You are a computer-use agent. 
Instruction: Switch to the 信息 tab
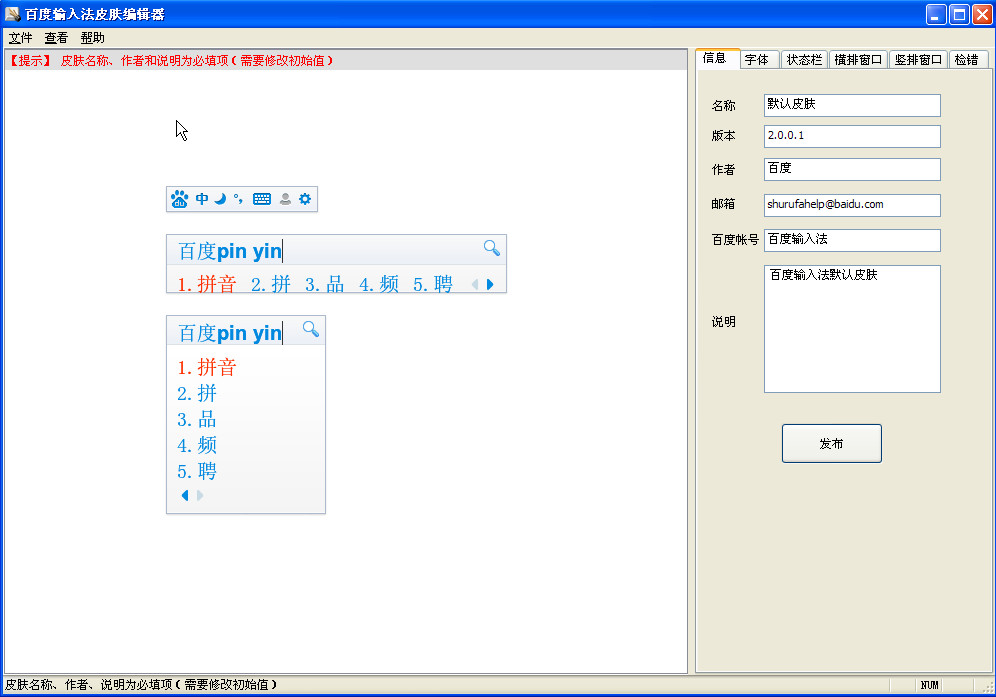click(x=717, y=58)
